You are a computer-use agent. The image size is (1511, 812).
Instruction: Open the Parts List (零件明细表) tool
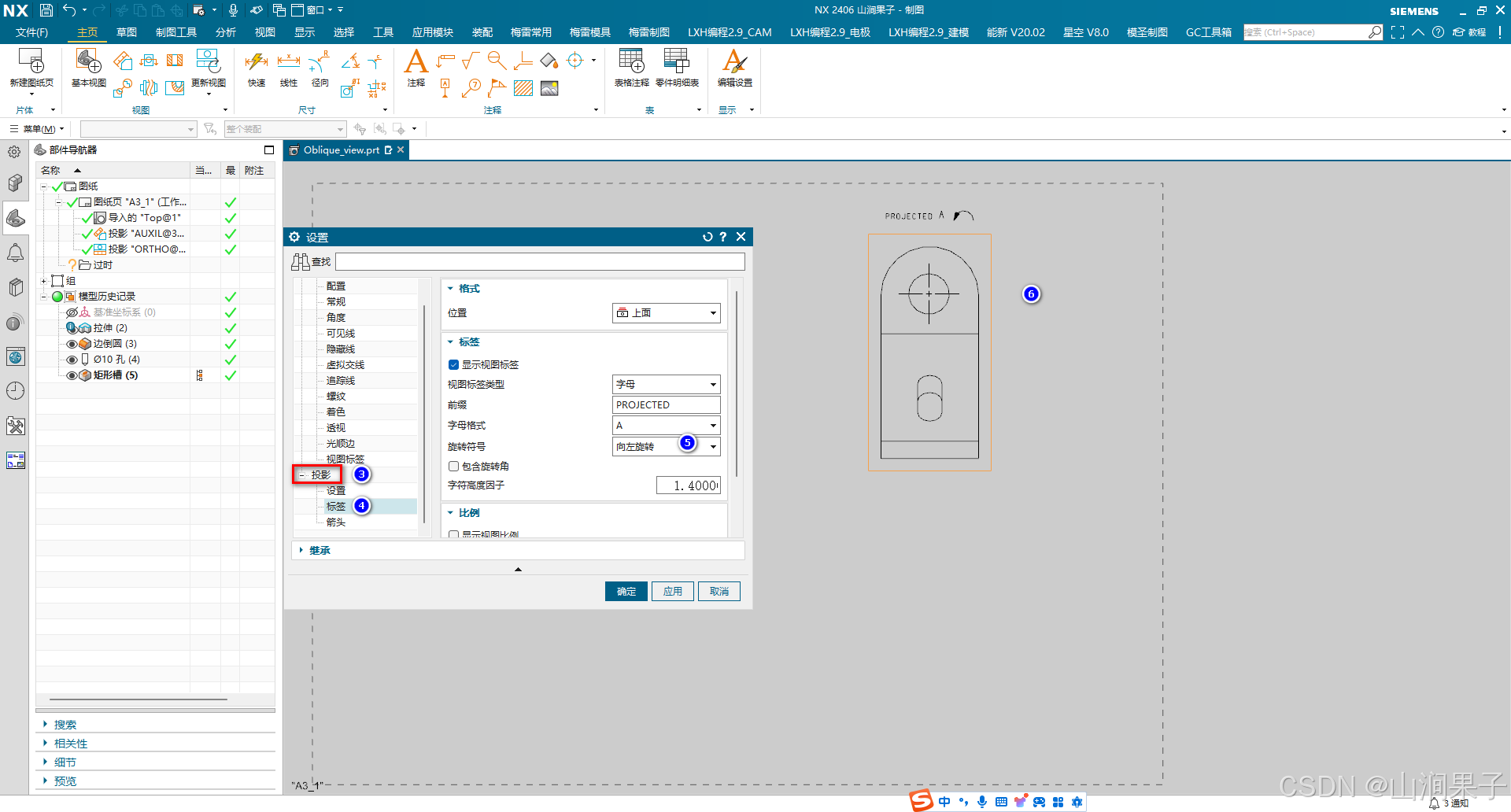pyautogui.click(x=677, y=61)
